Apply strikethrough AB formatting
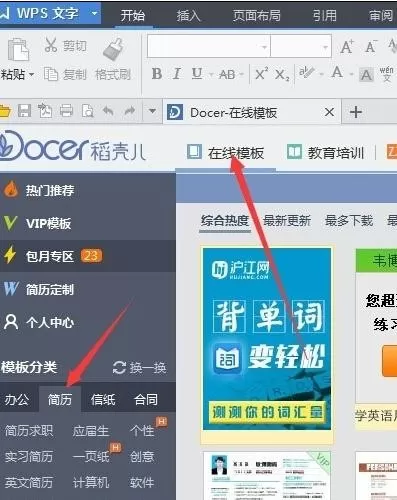Screen dimensions: 397x500 coord(227,74)
